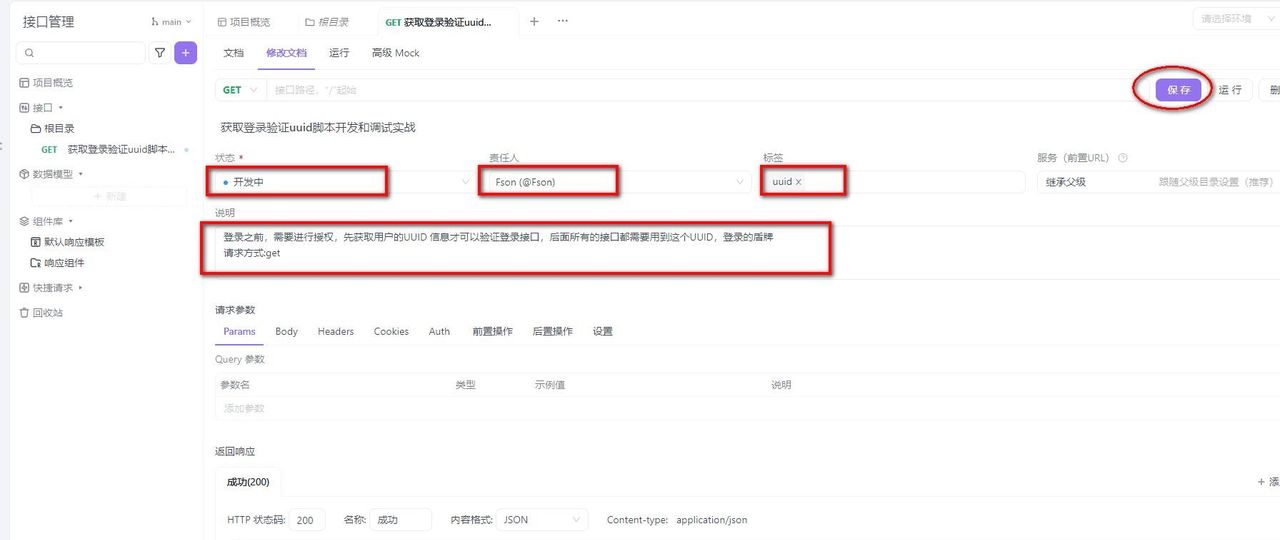The height and width of the screenshot is (540, 1280).
Task: Click the purple 保存 save button
Action: click(x=1179, y=90)
